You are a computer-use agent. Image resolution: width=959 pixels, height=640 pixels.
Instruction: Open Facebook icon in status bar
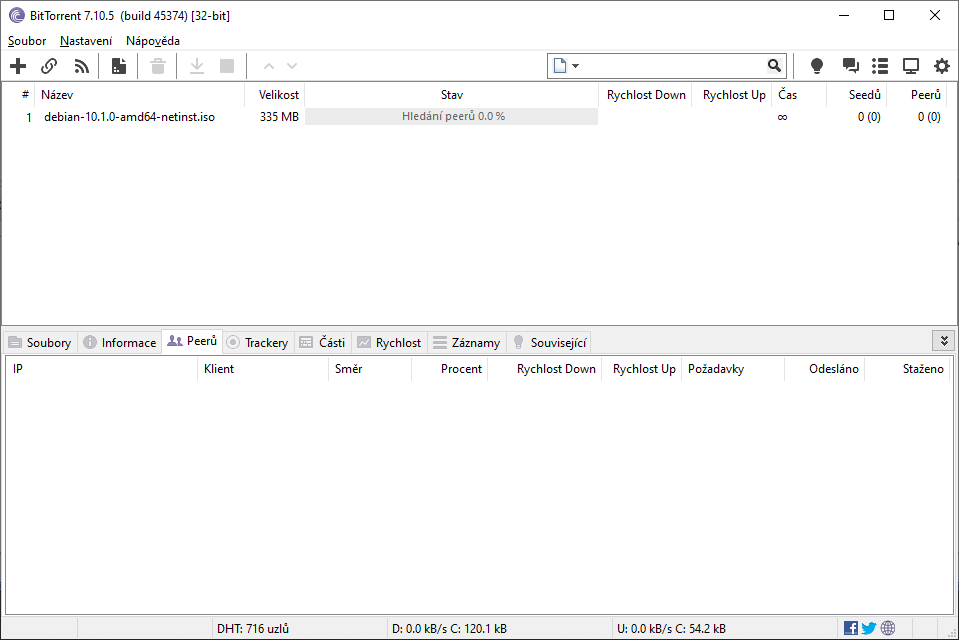click(850, 628)
